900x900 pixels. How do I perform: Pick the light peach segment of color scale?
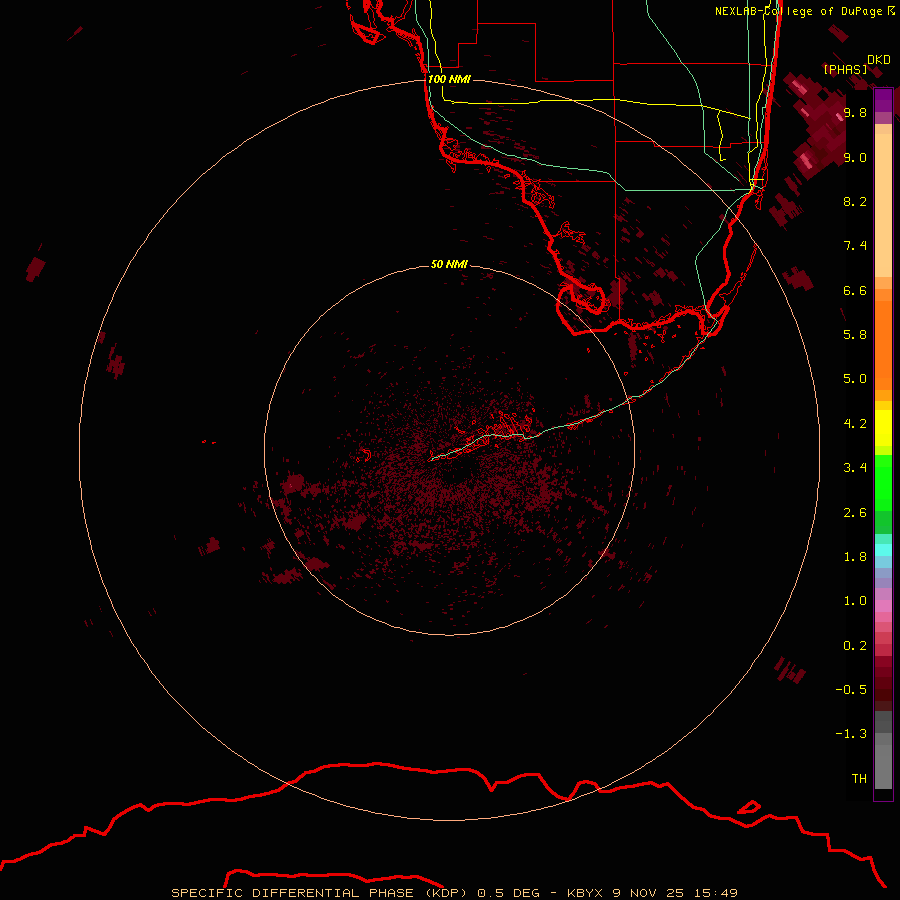[883, 206]
